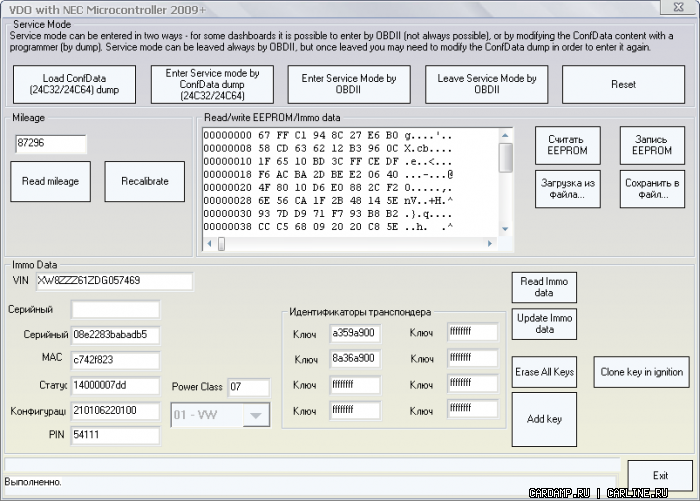Click the Считать EEPROM button
The width and height of the screenshot is (700, 501).
click(x=567, y=145)
